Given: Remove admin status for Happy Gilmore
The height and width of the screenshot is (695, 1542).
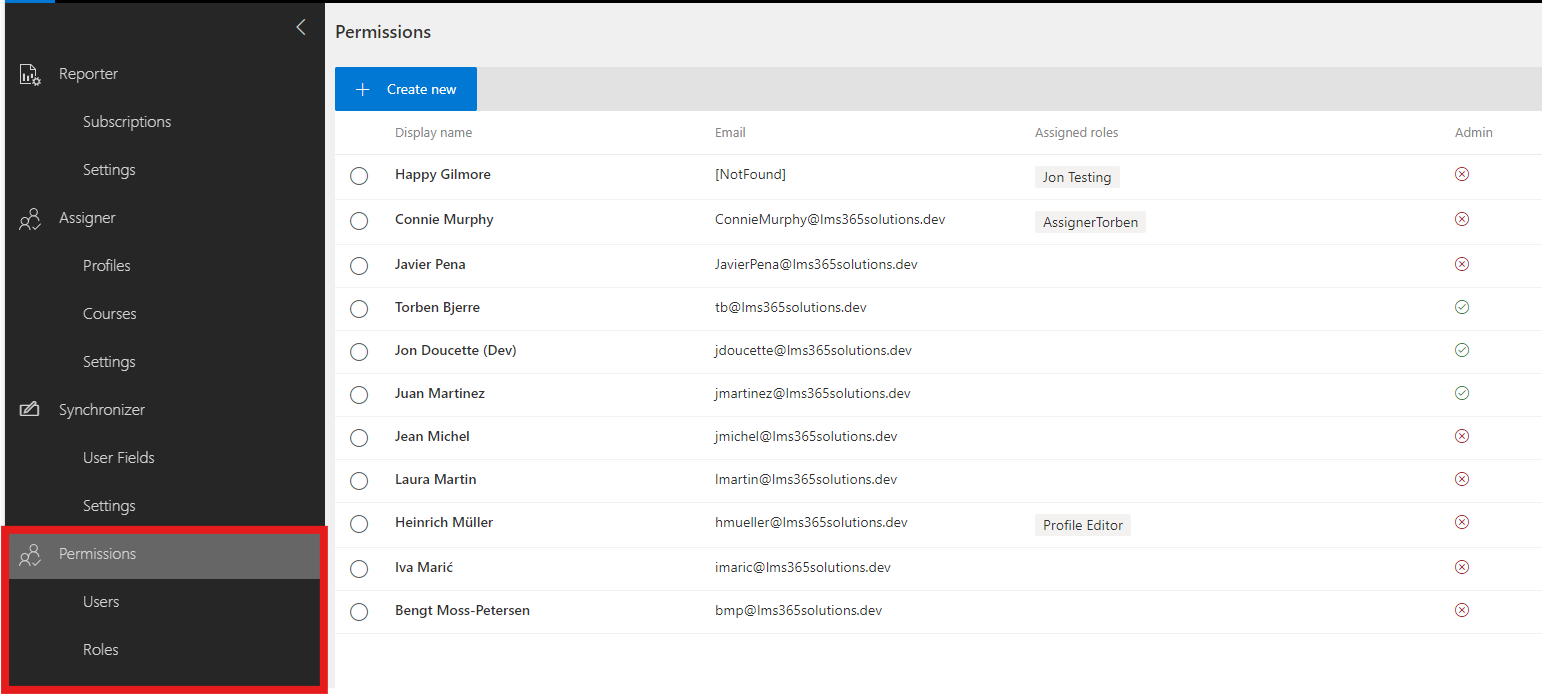Looking at the screenshot, I should pos(1462,173).
